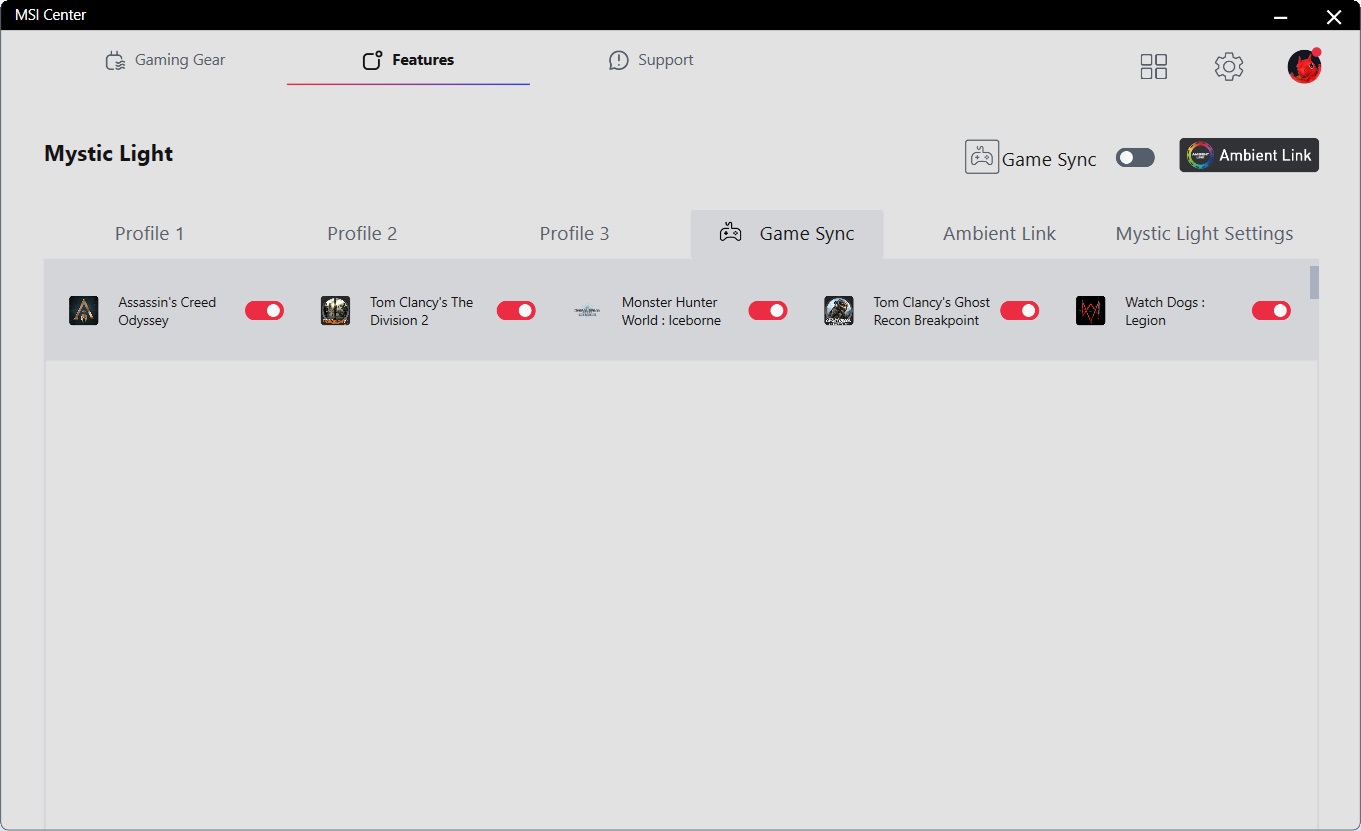Click Tom Clancy's The Division 2 label
Image resolution: width=1361 pixels, height=831 pixels.
pyautogui.click(x=421, y=311)
